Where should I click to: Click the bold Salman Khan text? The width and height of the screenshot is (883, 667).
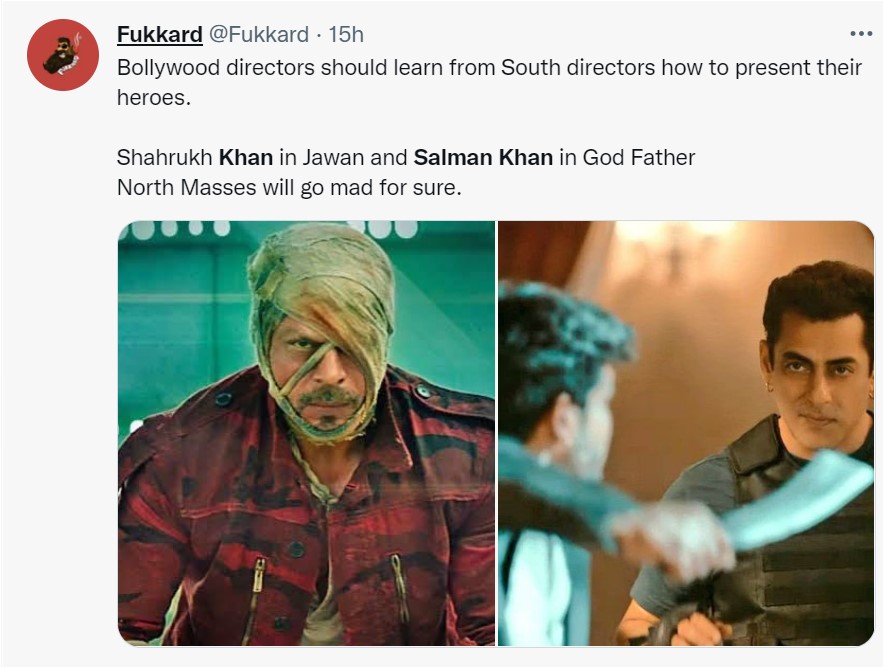point(483,157)
